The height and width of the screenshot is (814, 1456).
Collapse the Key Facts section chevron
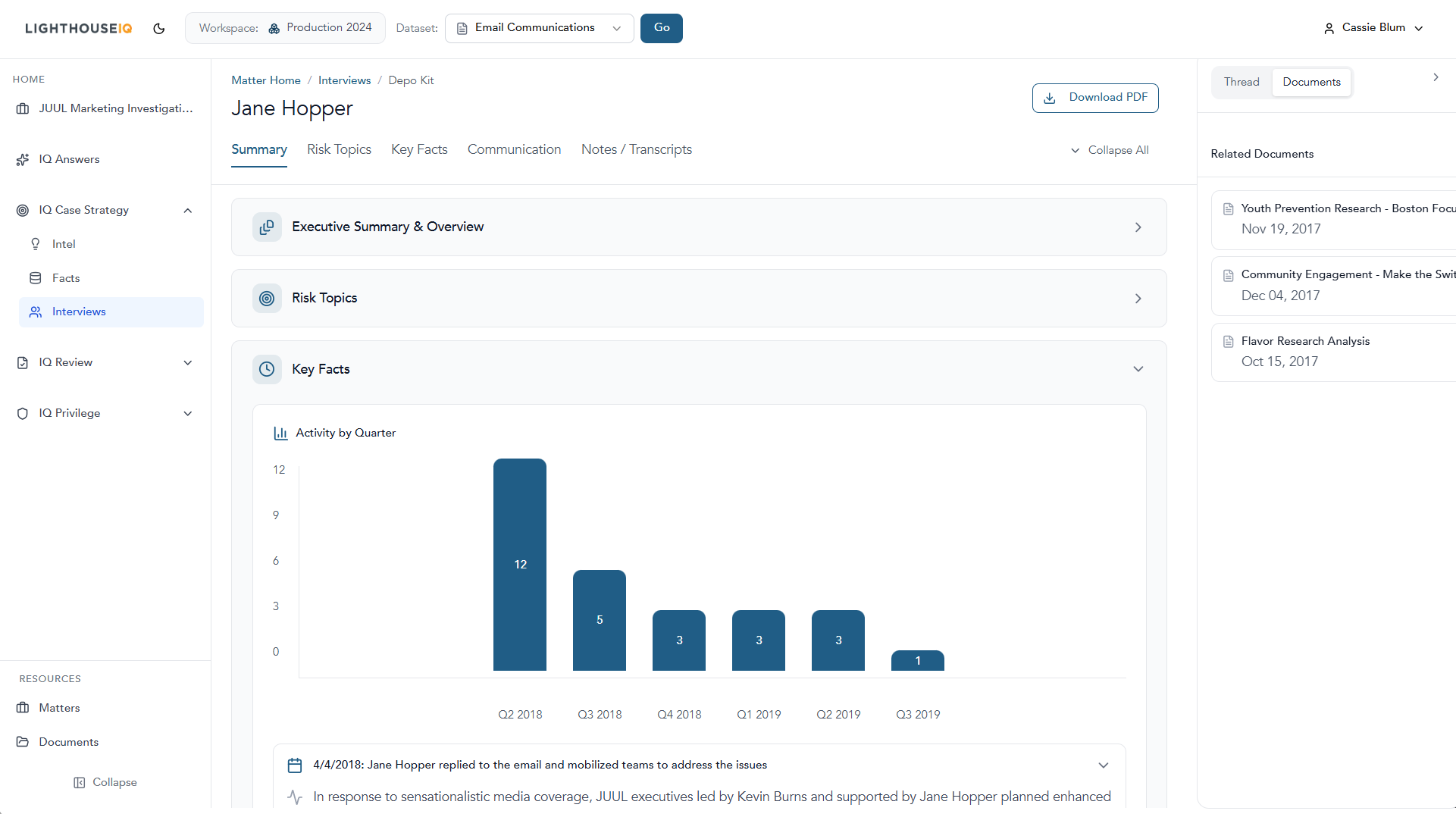click(1138, 369)
